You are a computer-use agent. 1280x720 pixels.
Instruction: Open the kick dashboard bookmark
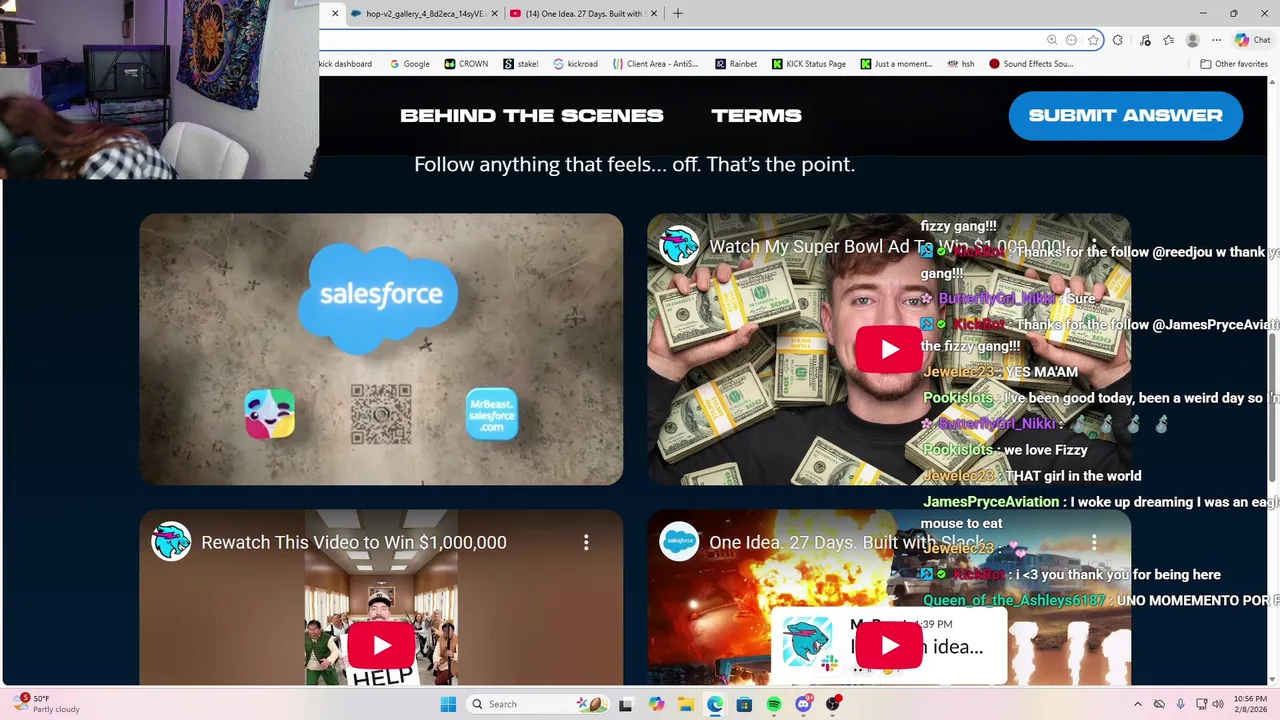pyautogui.click(x=346, y=64)
